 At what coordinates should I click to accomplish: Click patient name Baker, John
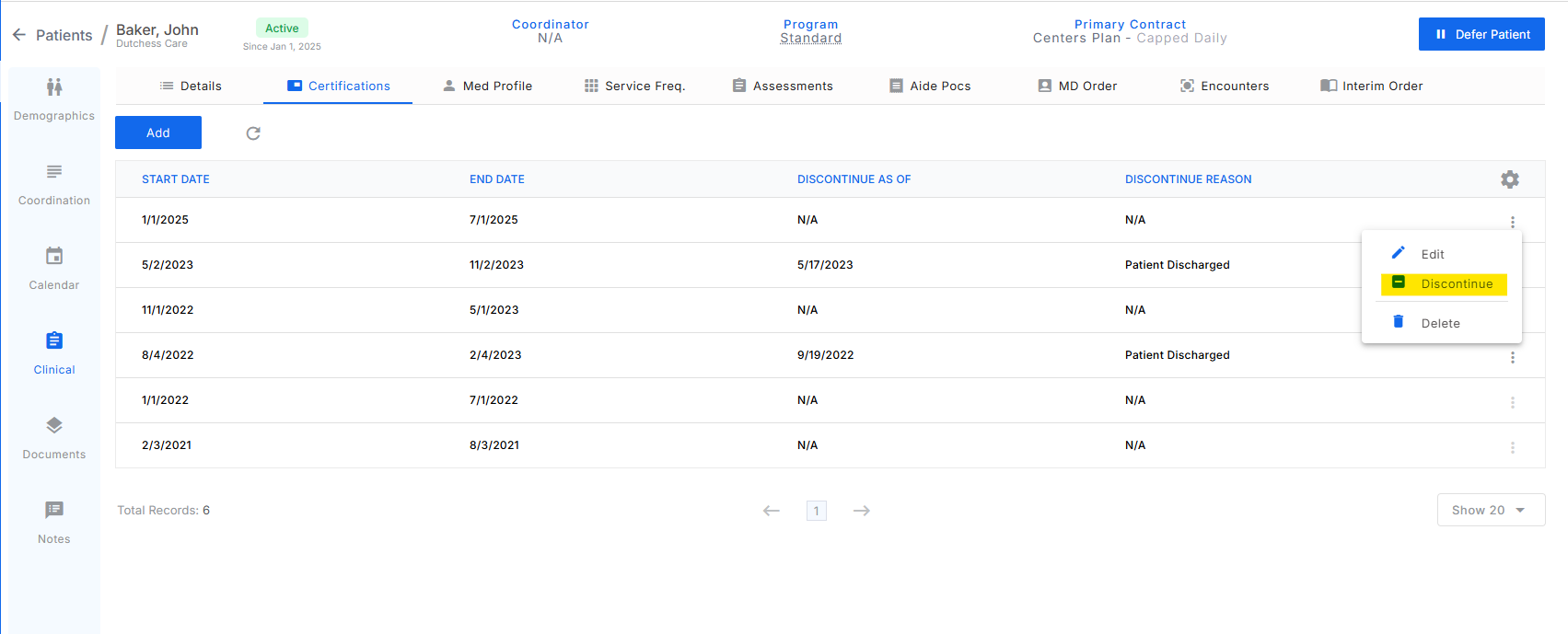coord(157,29)
